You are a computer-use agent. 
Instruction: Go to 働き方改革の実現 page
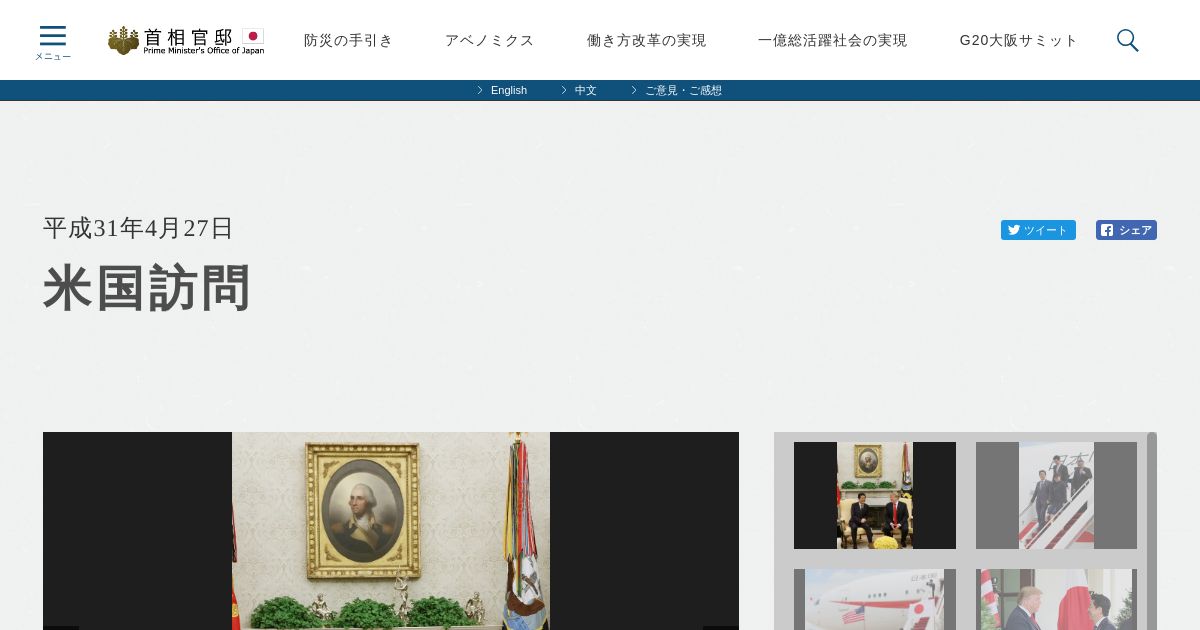click(x=647, y=40)
